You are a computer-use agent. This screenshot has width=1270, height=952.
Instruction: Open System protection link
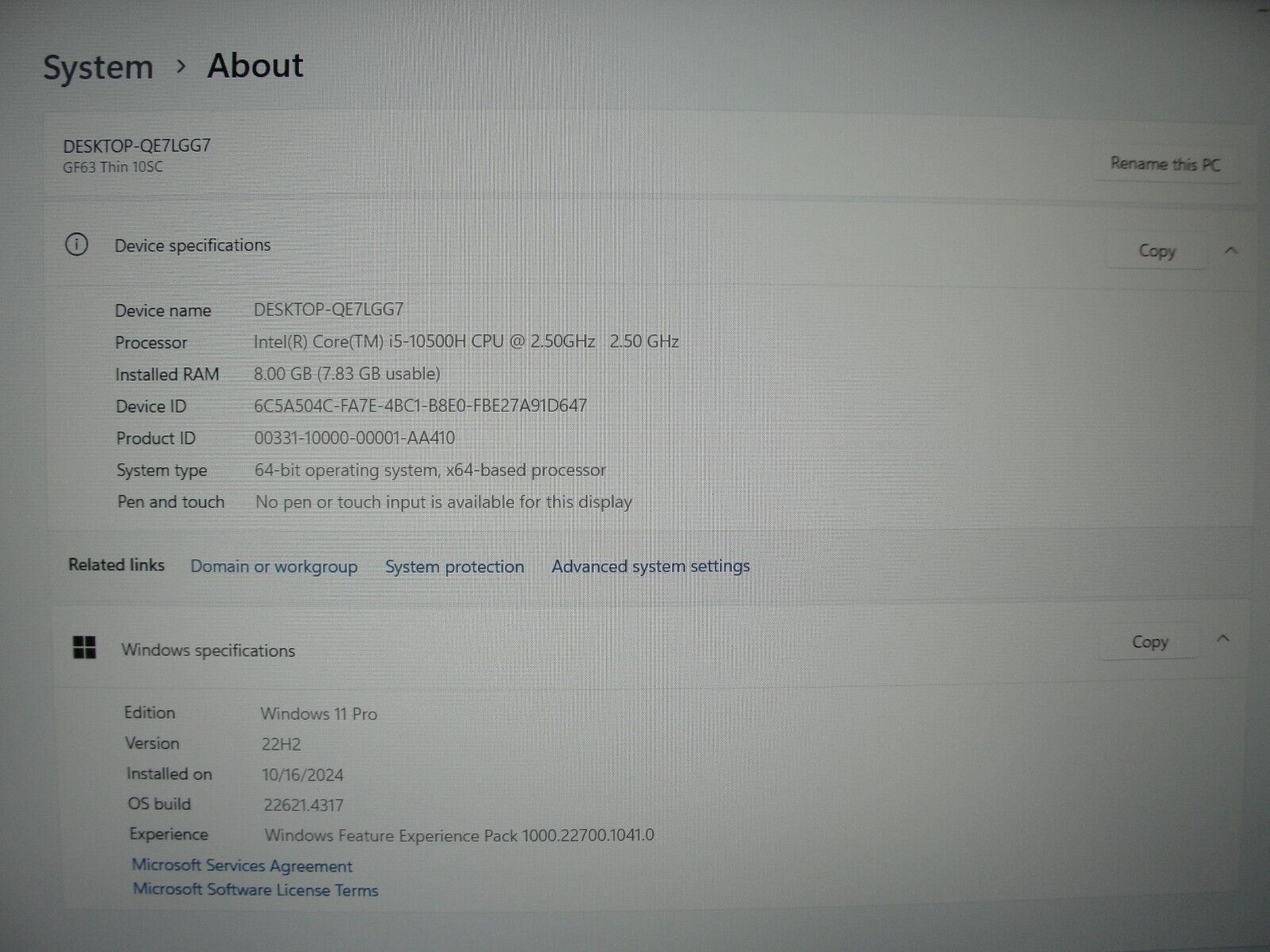455,566
